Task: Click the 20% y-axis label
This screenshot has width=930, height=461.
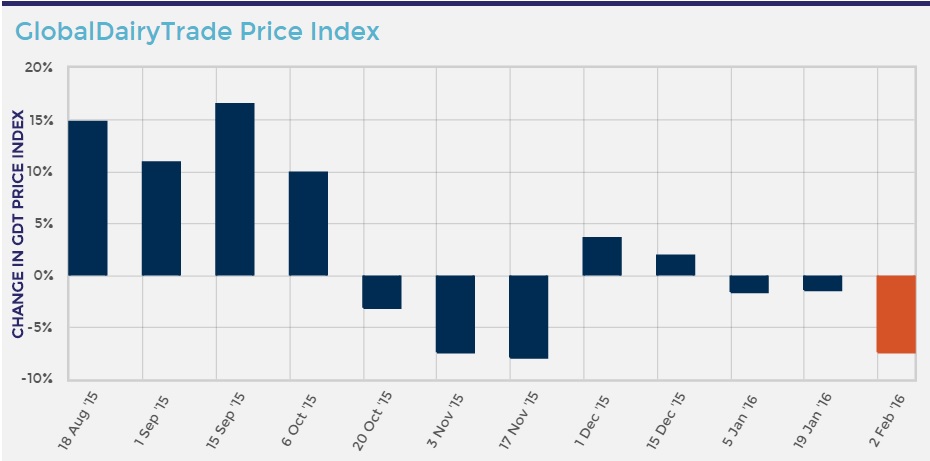Action: (39, 69)
